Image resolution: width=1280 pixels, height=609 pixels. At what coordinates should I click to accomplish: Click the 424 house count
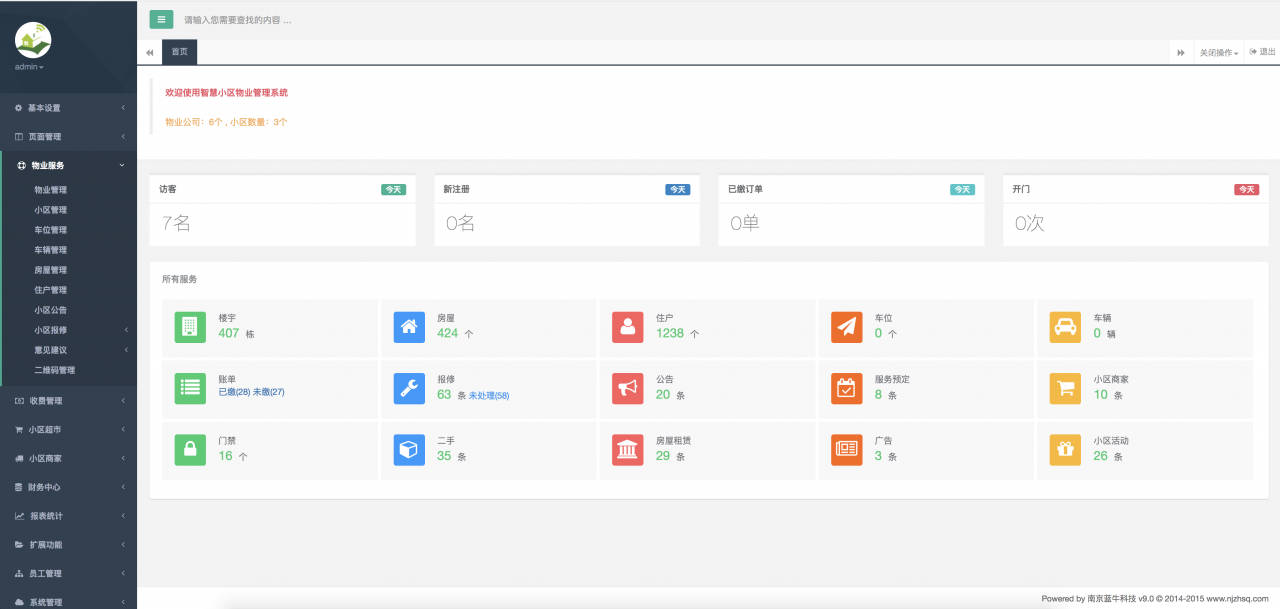pos(448,333)
